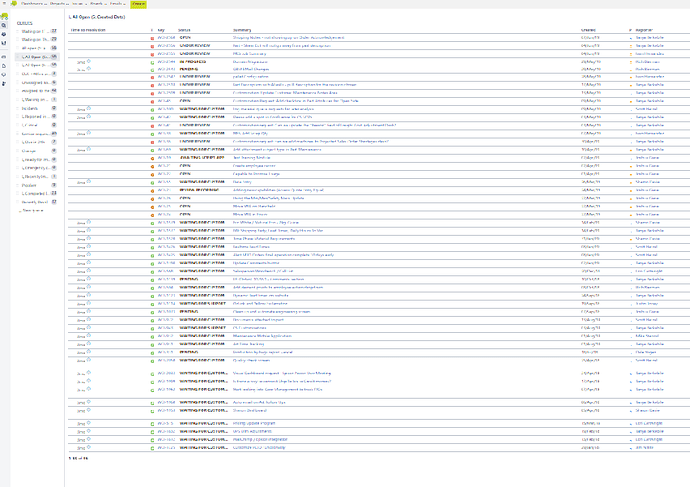
Task: Click the yellow Create button
Action: click(x=138, y=4)
